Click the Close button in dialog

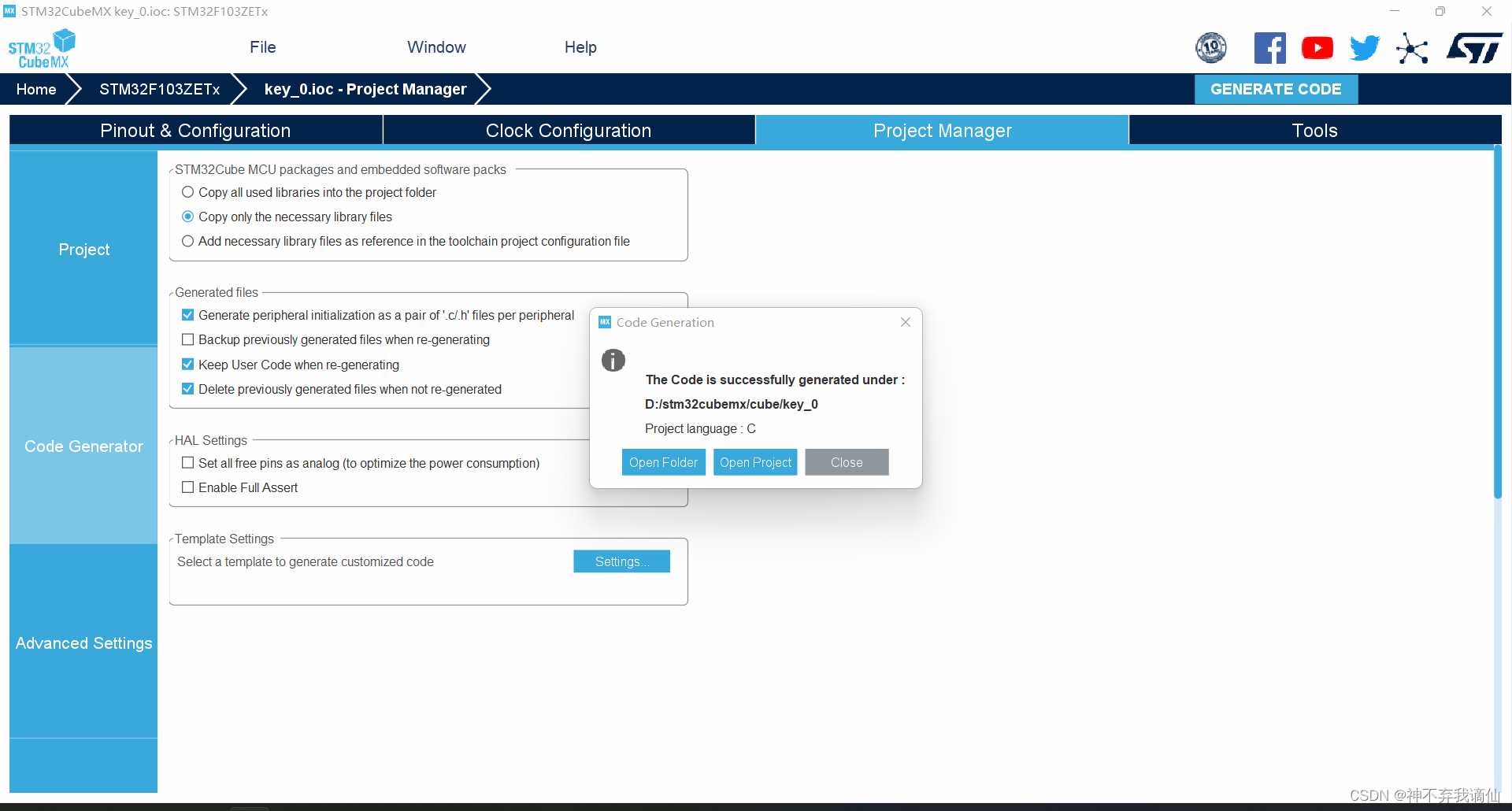tap(847, 462)
